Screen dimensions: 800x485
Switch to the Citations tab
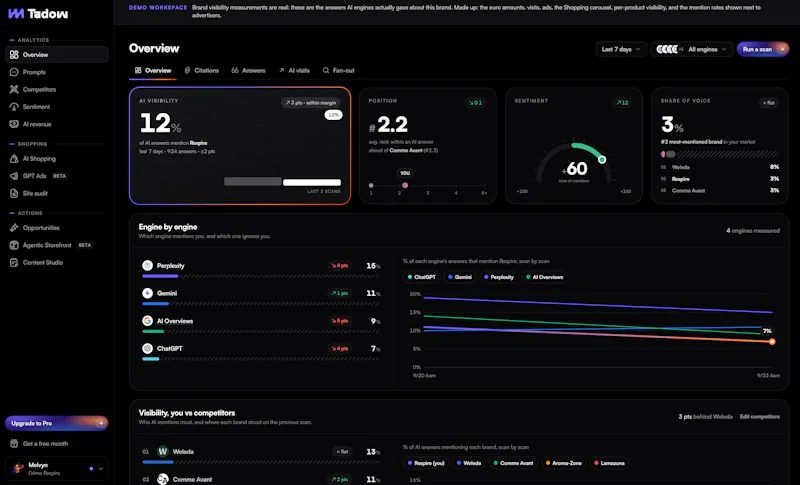click(202, 70)
